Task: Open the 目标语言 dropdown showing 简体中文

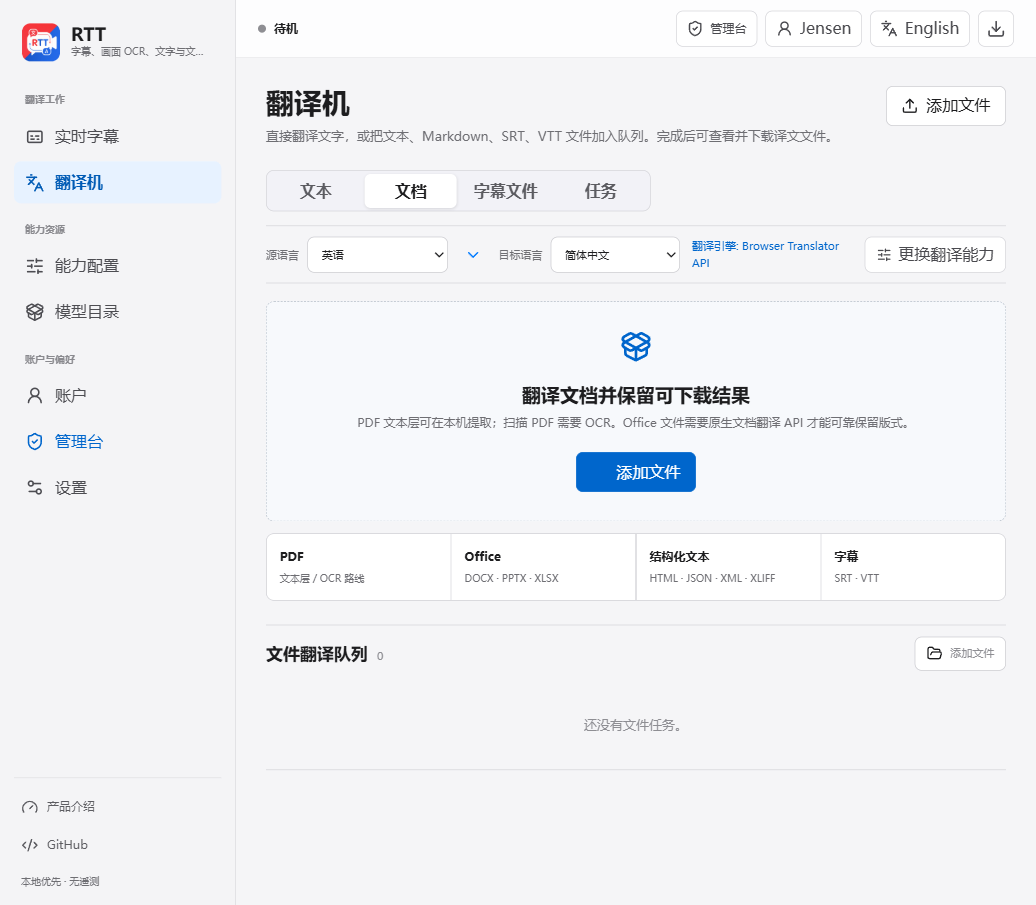Action: click(x=615, y=255)
